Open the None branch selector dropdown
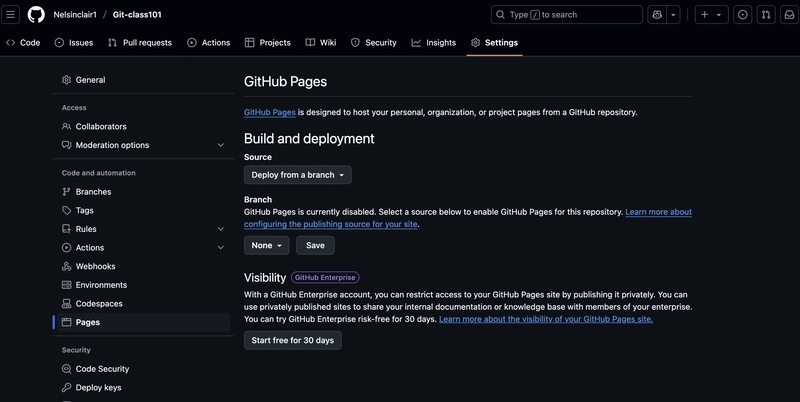 point(266,245)
